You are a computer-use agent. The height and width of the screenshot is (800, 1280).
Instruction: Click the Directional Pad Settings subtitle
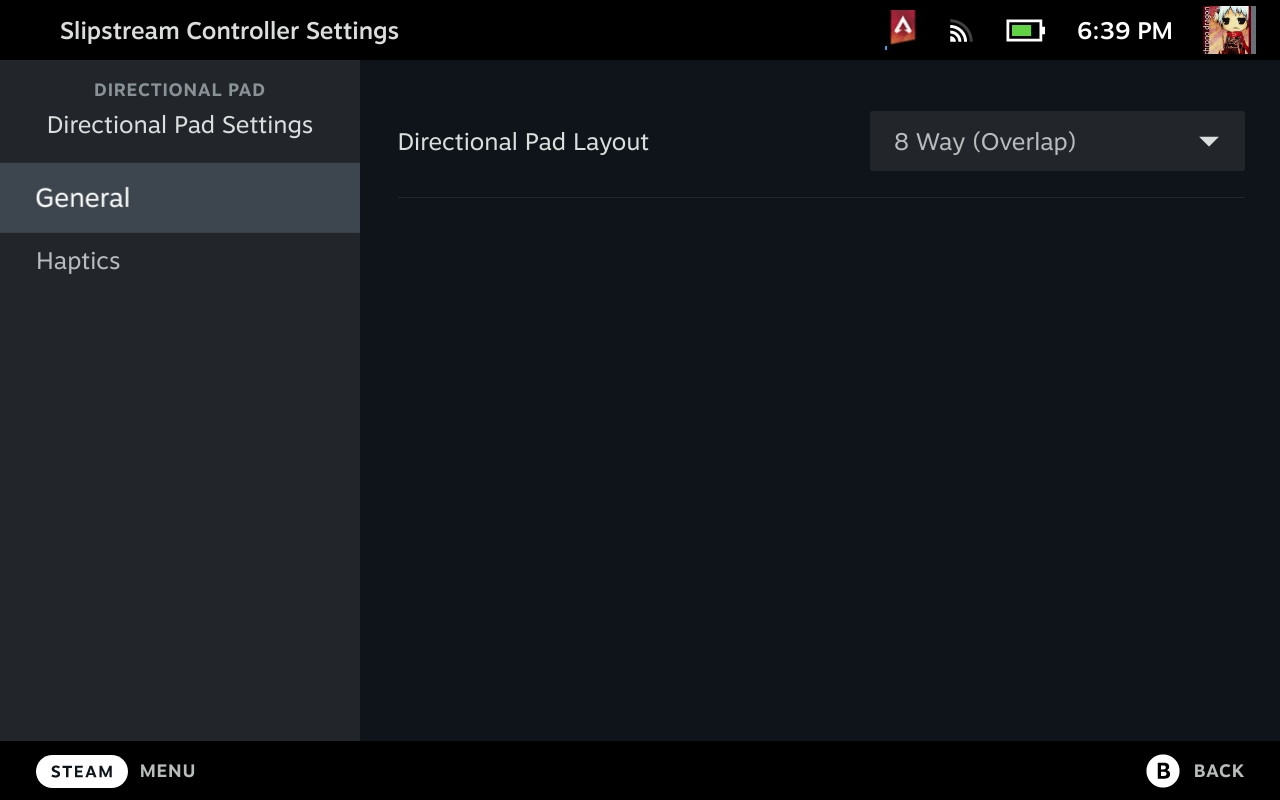pos(180,125)
